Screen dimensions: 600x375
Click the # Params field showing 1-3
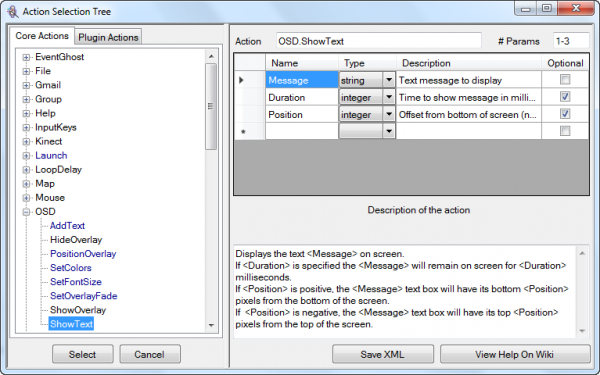point(571,41)
